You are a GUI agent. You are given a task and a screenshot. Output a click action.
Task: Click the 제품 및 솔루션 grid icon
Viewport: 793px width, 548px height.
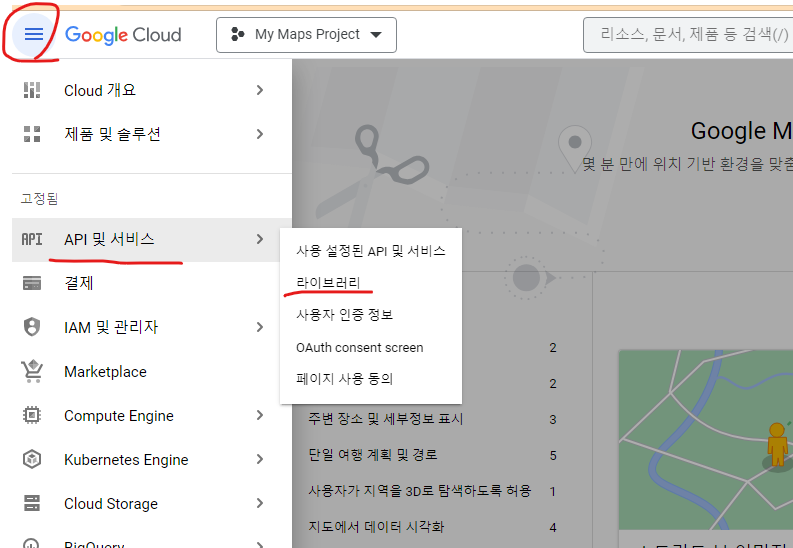[x=32, y=134]
